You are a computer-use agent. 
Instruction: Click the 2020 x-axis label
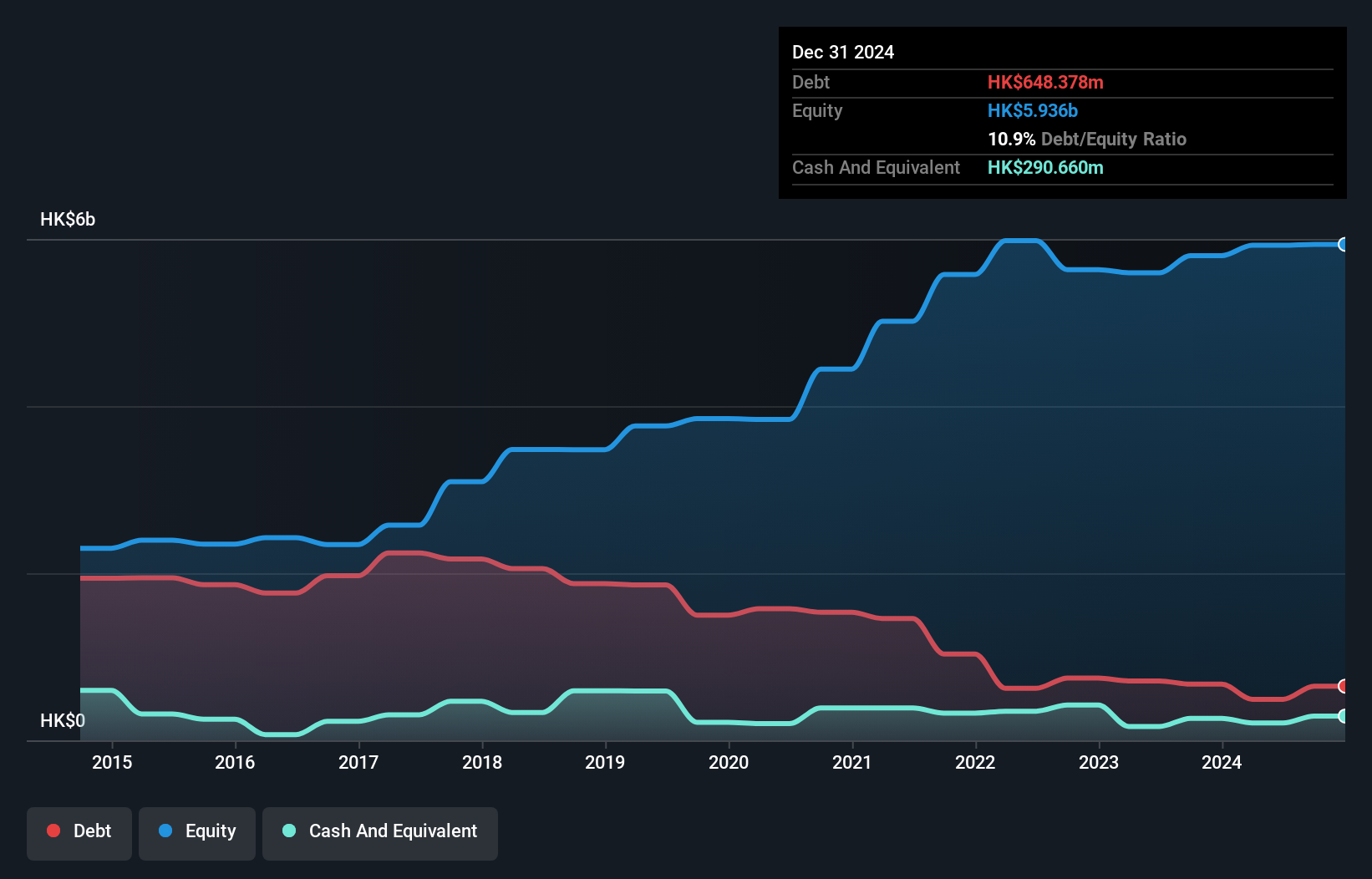[729, 762]
